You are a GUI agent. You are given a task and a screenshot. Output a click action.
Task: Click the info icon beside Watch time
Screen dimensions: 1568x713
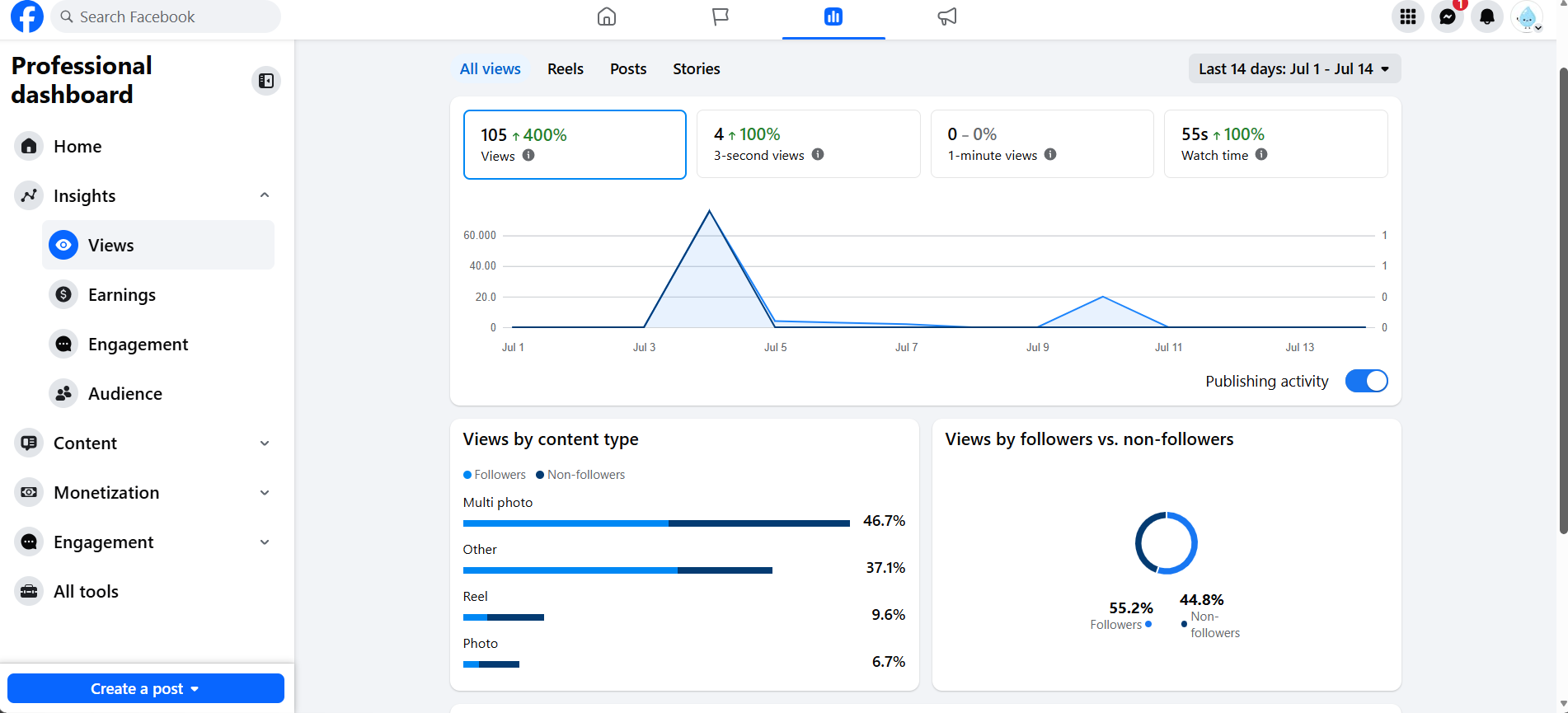(1261, 154)
